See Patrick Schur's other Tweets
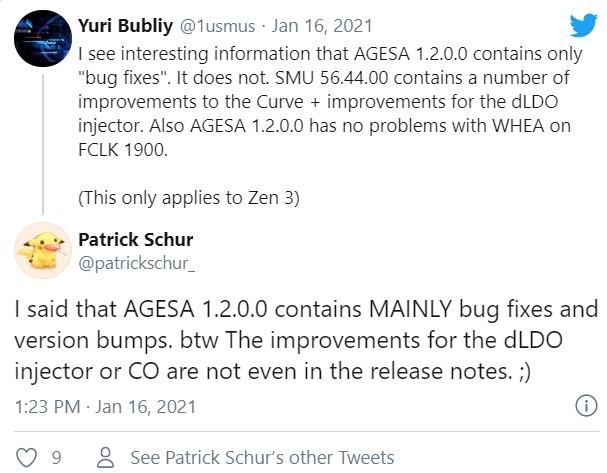The width and height of the screenshot is (607, 473). [x=262, y=457]
